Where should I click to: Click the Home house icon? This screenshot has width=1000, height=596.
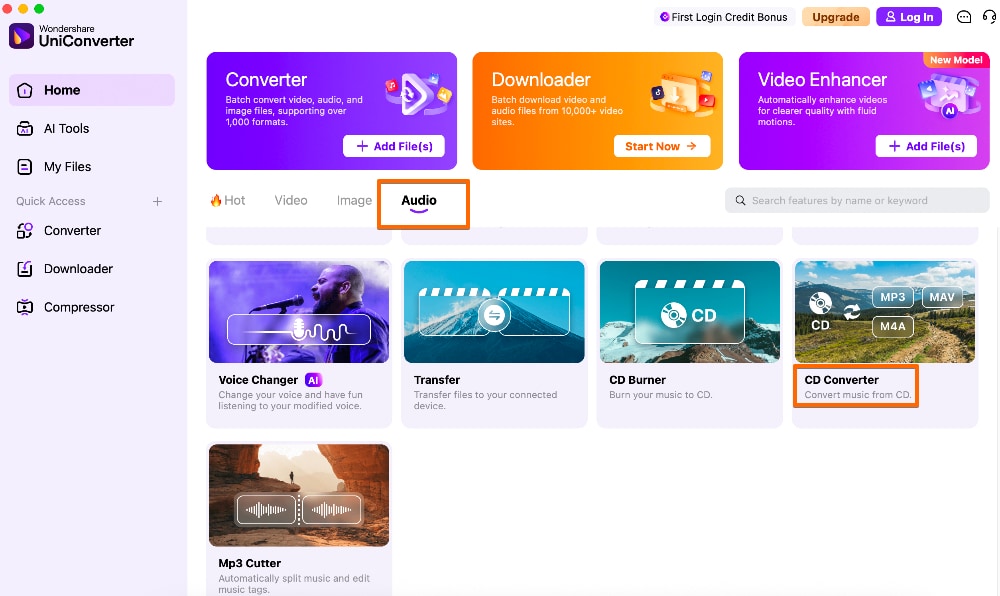pos(24,90)
